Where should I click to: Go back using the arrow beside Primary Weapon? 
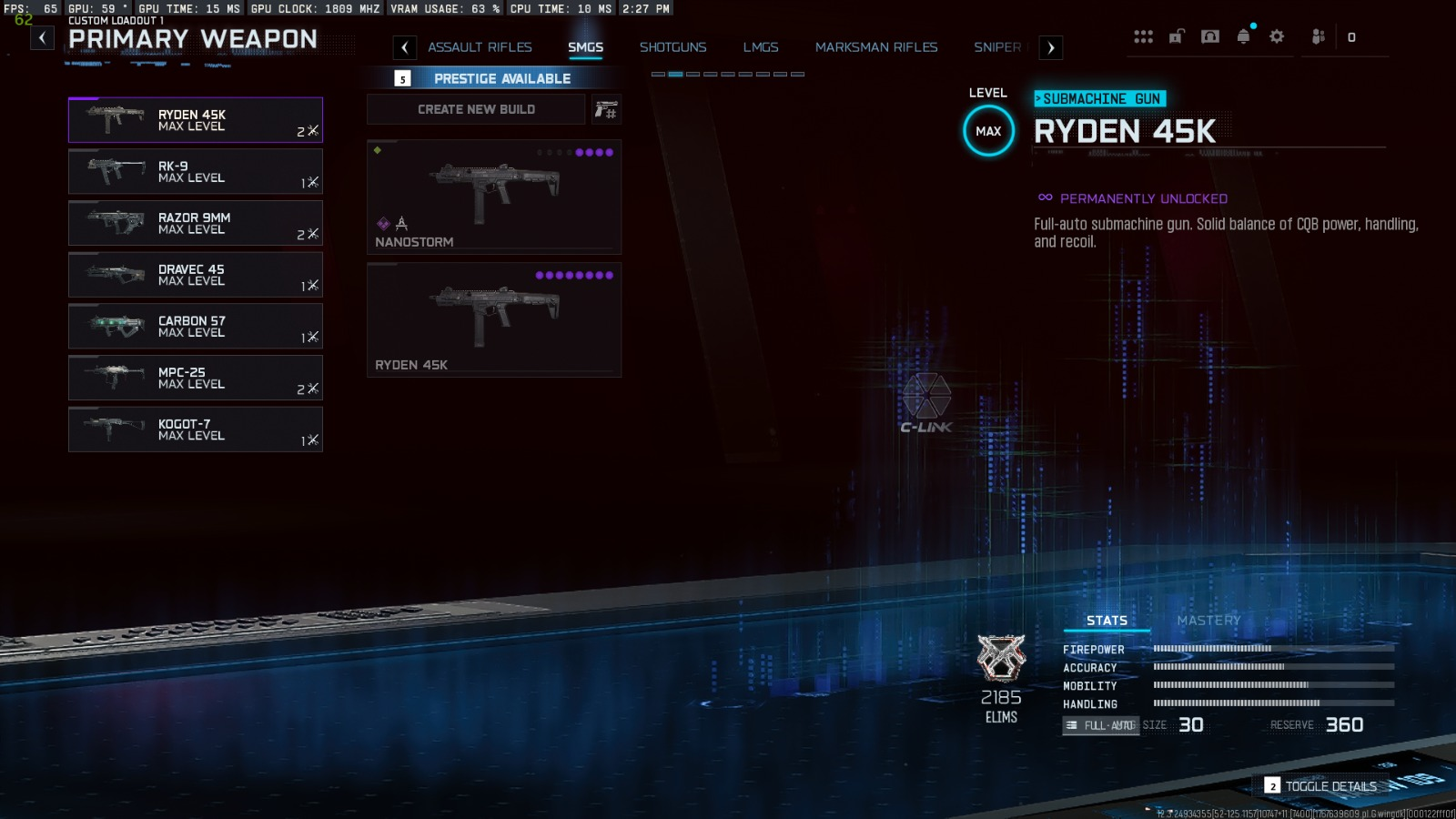tap(42, 38)
